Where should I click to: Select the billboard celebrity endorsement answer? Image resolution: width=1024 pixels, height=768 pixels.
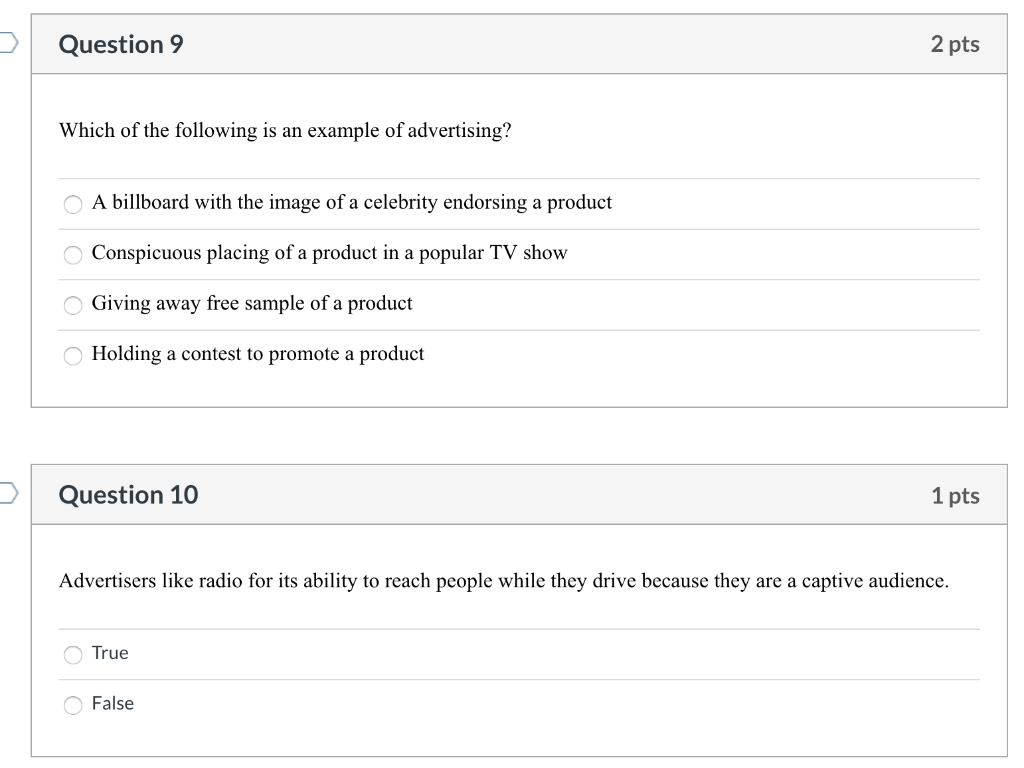point(72,204)
